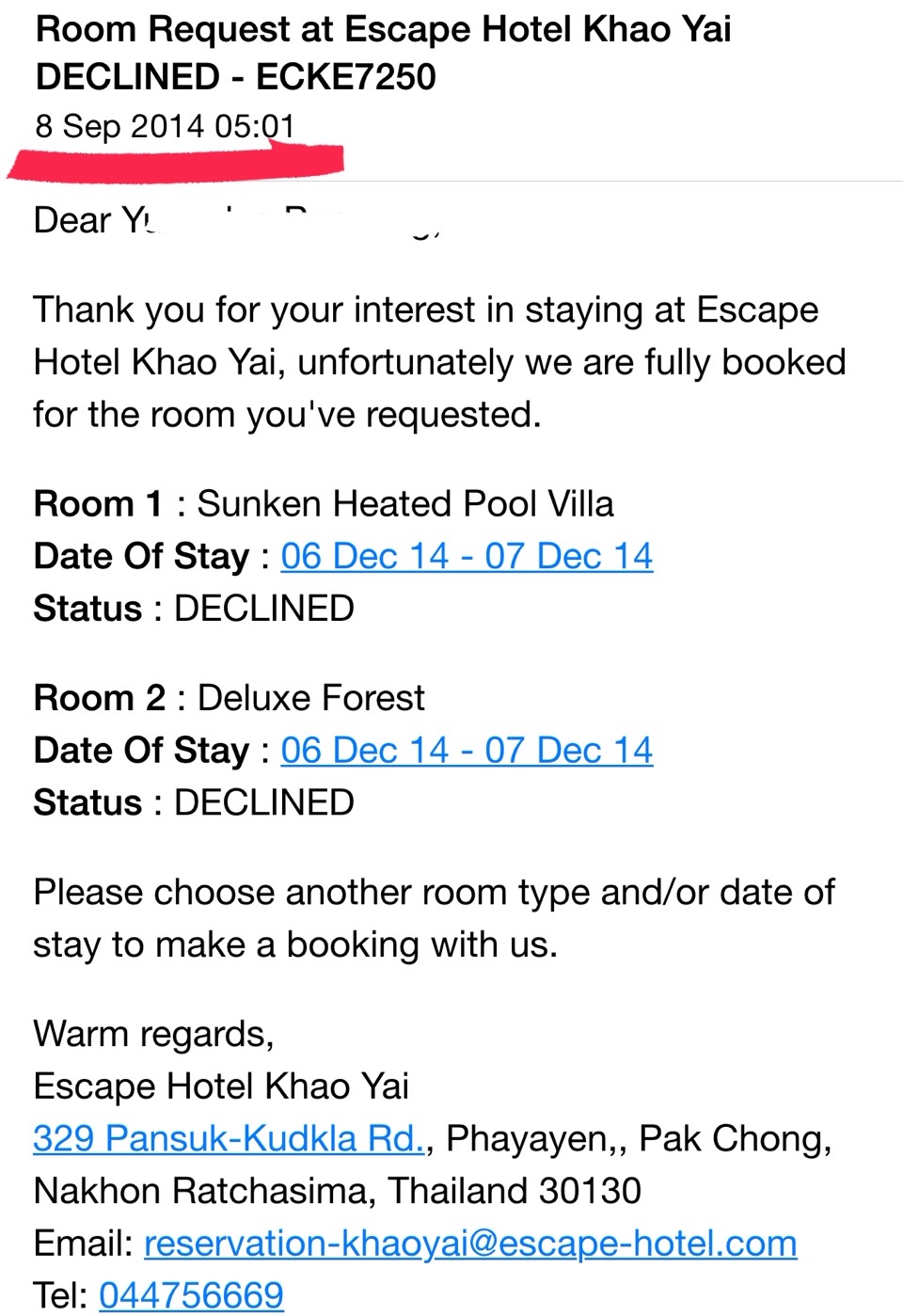
Task: Open Room 2 date of stay link
Action: pos(467,750)
